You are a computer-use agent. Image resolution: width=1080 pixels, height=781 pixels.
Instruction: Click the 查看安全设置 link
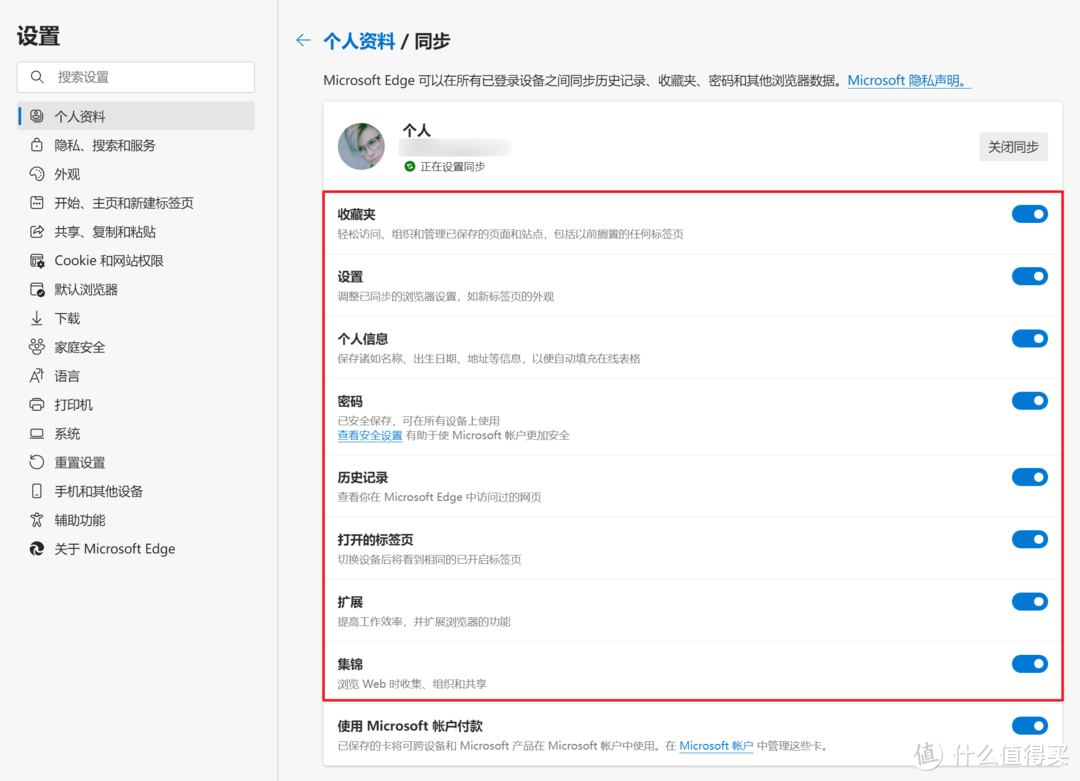[370, 435]
